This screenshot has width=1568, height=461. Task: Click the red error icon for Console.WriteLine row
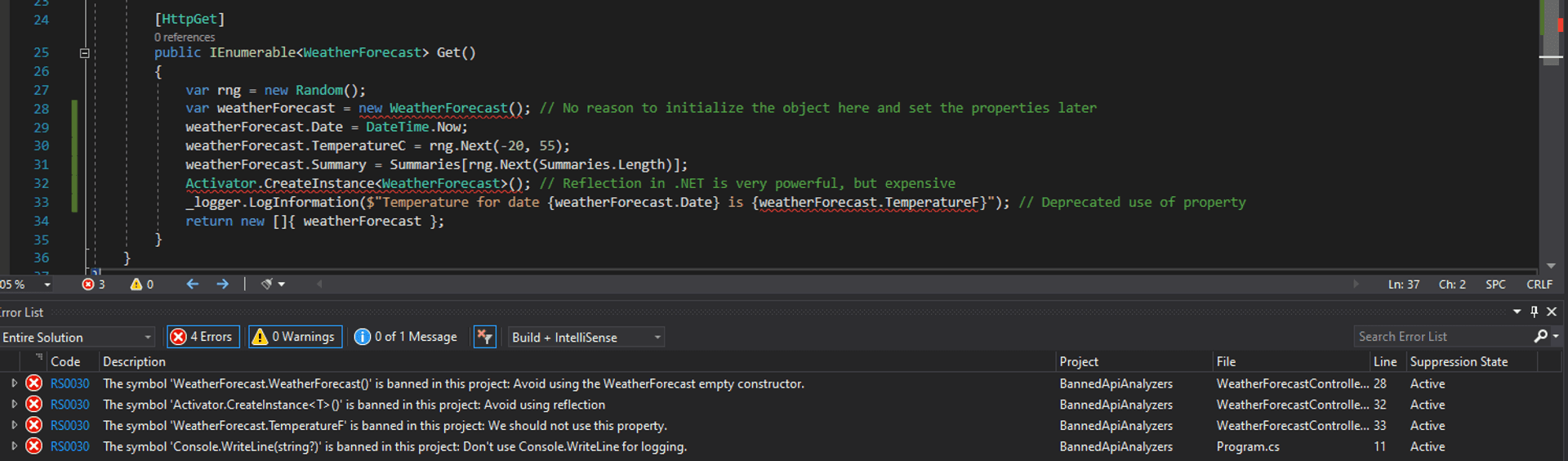[33, 446]
